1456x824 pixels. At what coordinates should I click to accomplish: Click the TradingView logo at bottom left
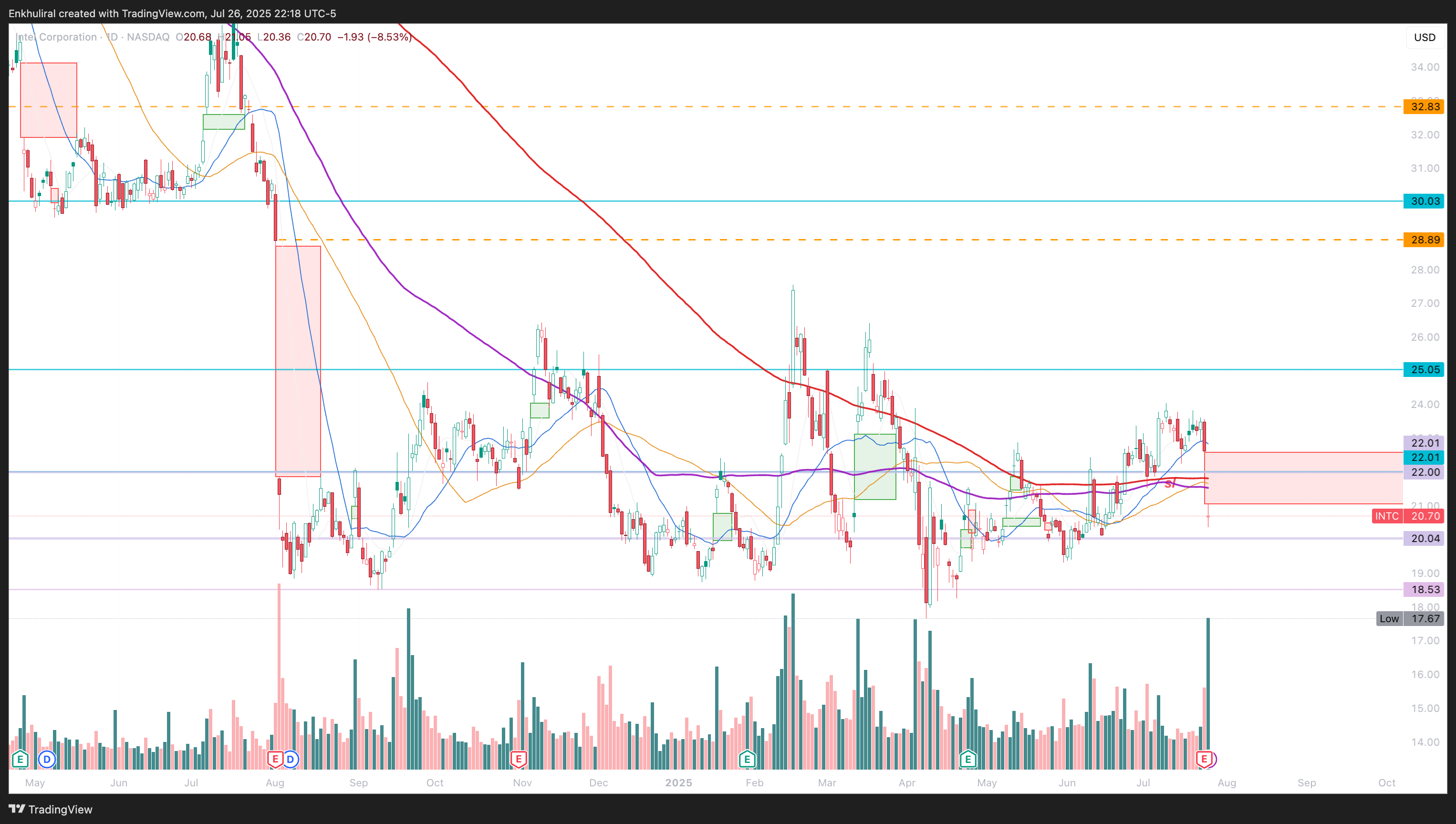pos(51,809)
